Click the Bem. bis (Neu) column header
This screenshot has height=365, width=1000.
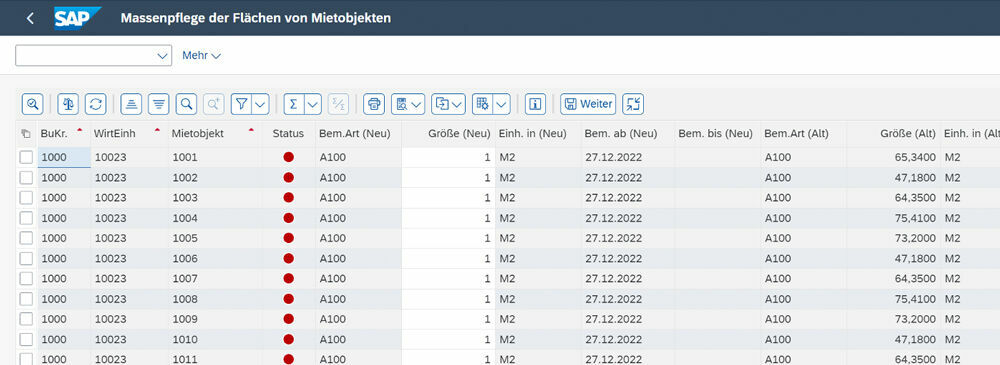tap(718, 134)
